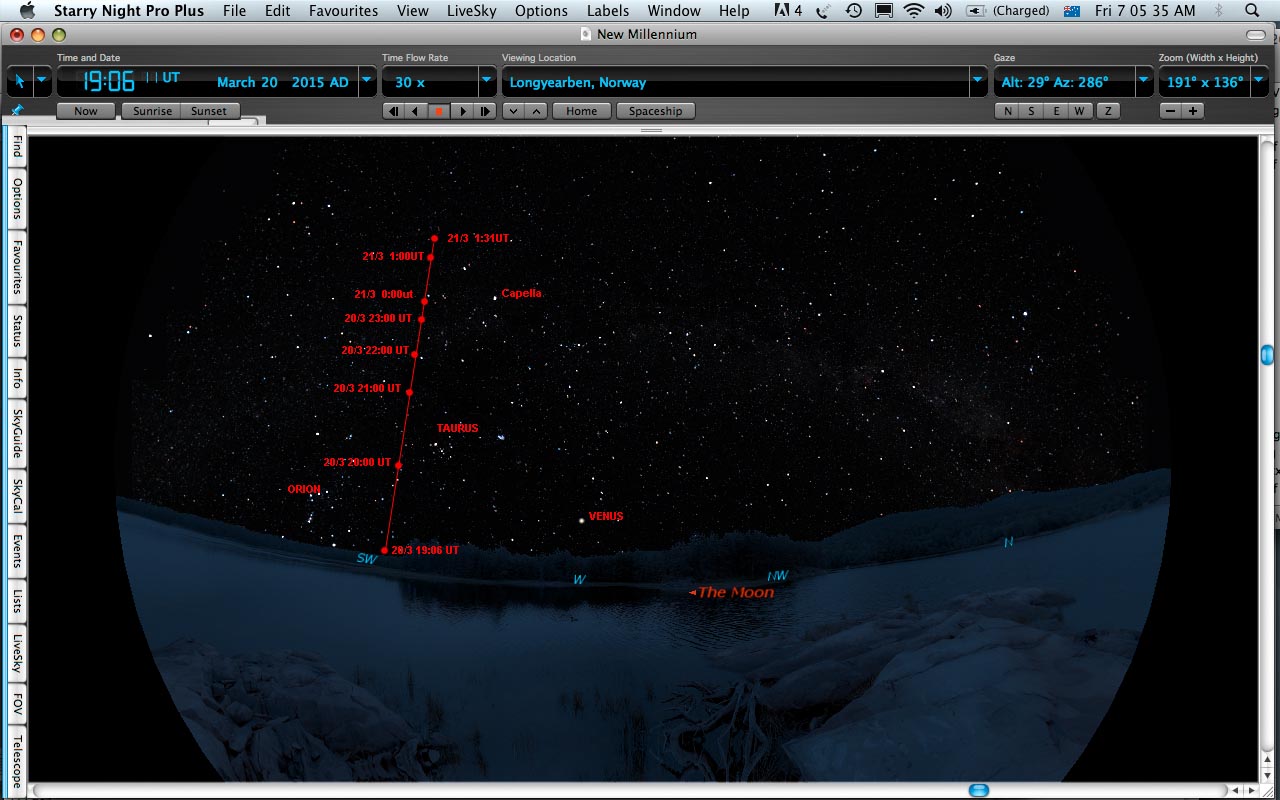Screen dimensions: 1280x800
Task: Zoom in with the plus button
Action: click(x=1192, y=111)
